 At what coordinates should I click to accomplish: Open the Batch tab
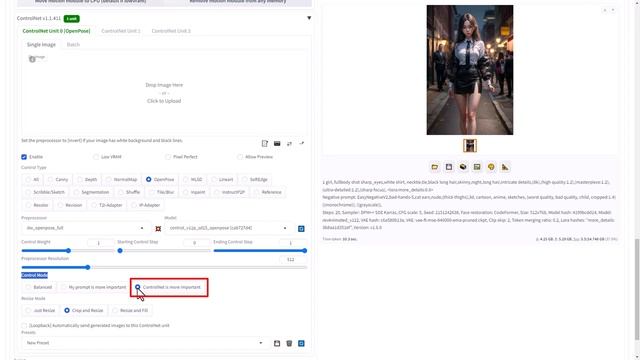point(73,44)
